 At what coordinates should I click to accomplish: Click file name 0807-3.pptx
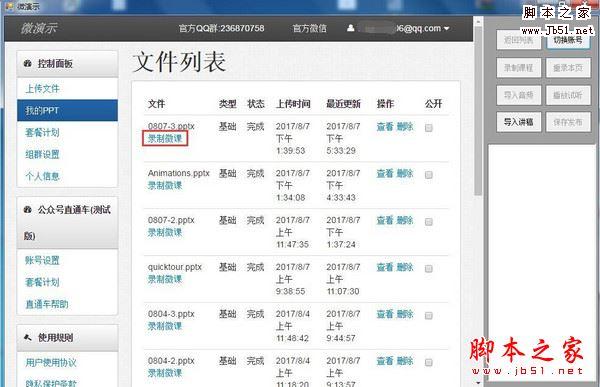(171, 126)
